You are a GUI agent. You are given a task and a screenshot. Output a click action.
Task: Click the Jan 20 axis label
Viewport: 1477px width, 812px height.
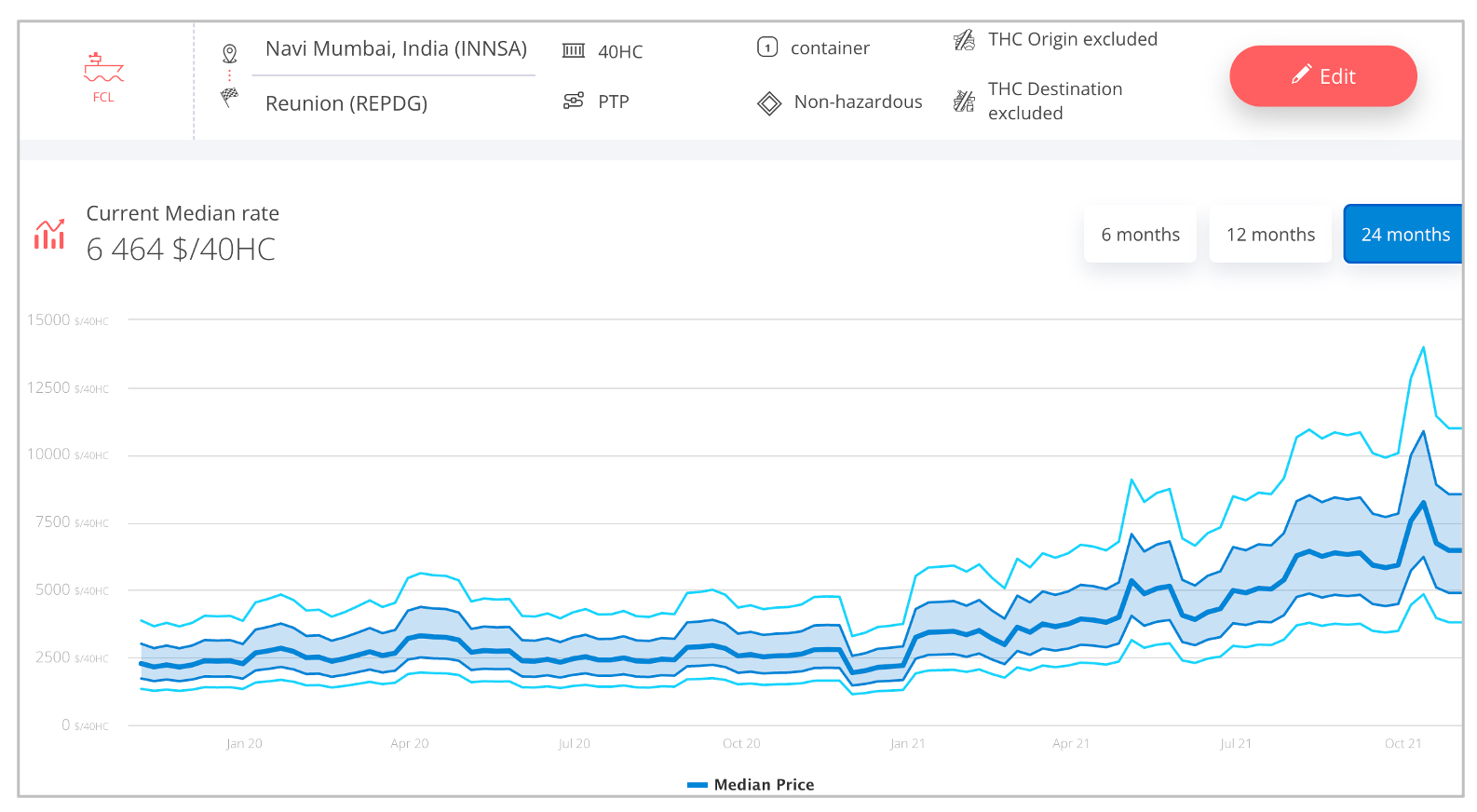tap(244, 743)
